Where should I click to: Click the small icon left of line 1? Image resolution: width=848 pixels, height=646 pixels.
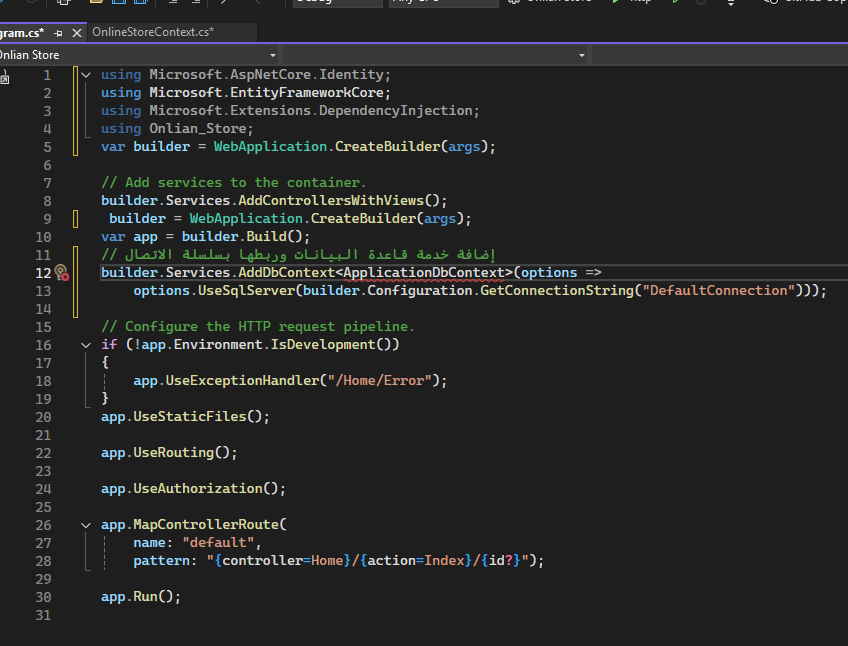pyautogui.click(x=5, y=76)
